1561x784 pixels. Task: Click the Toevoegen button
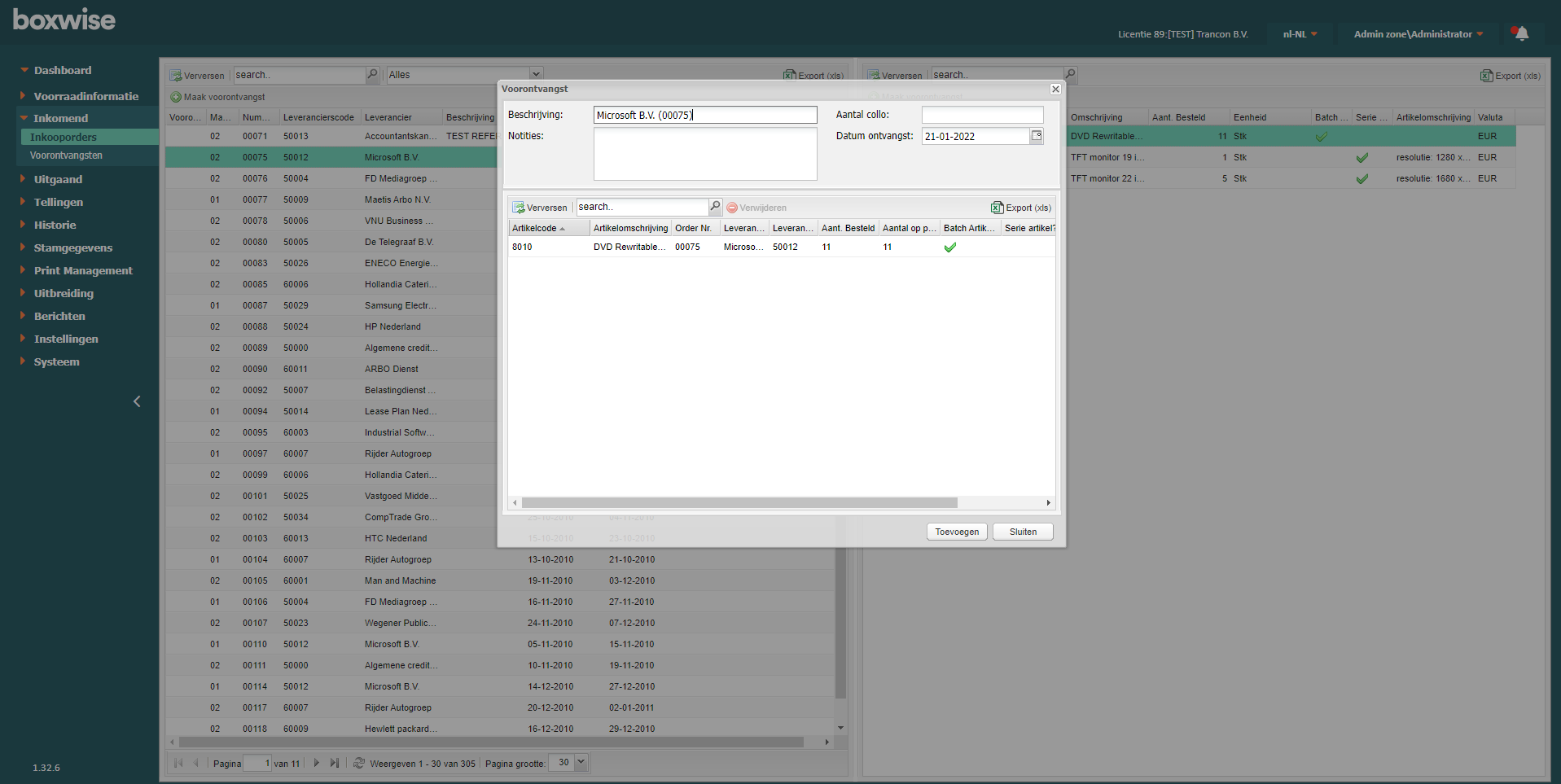(957, 532)
